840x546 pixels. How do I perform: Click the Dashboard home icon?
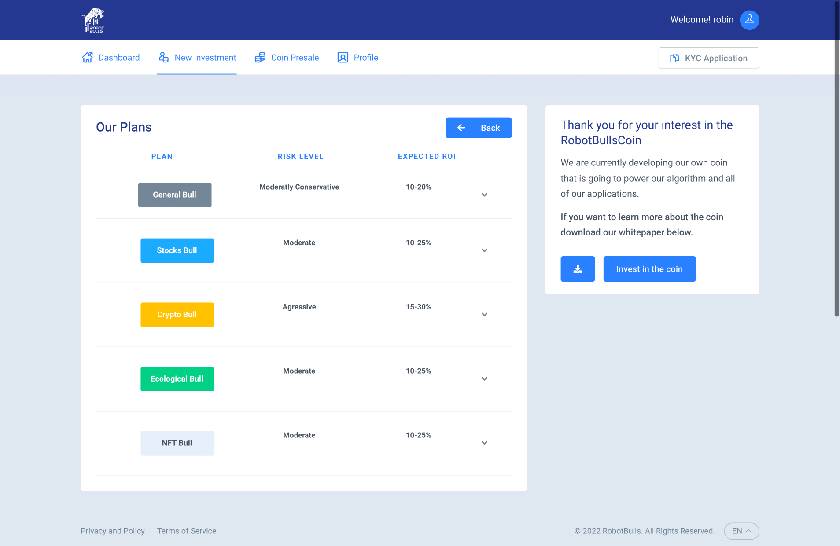coord(87,58)
